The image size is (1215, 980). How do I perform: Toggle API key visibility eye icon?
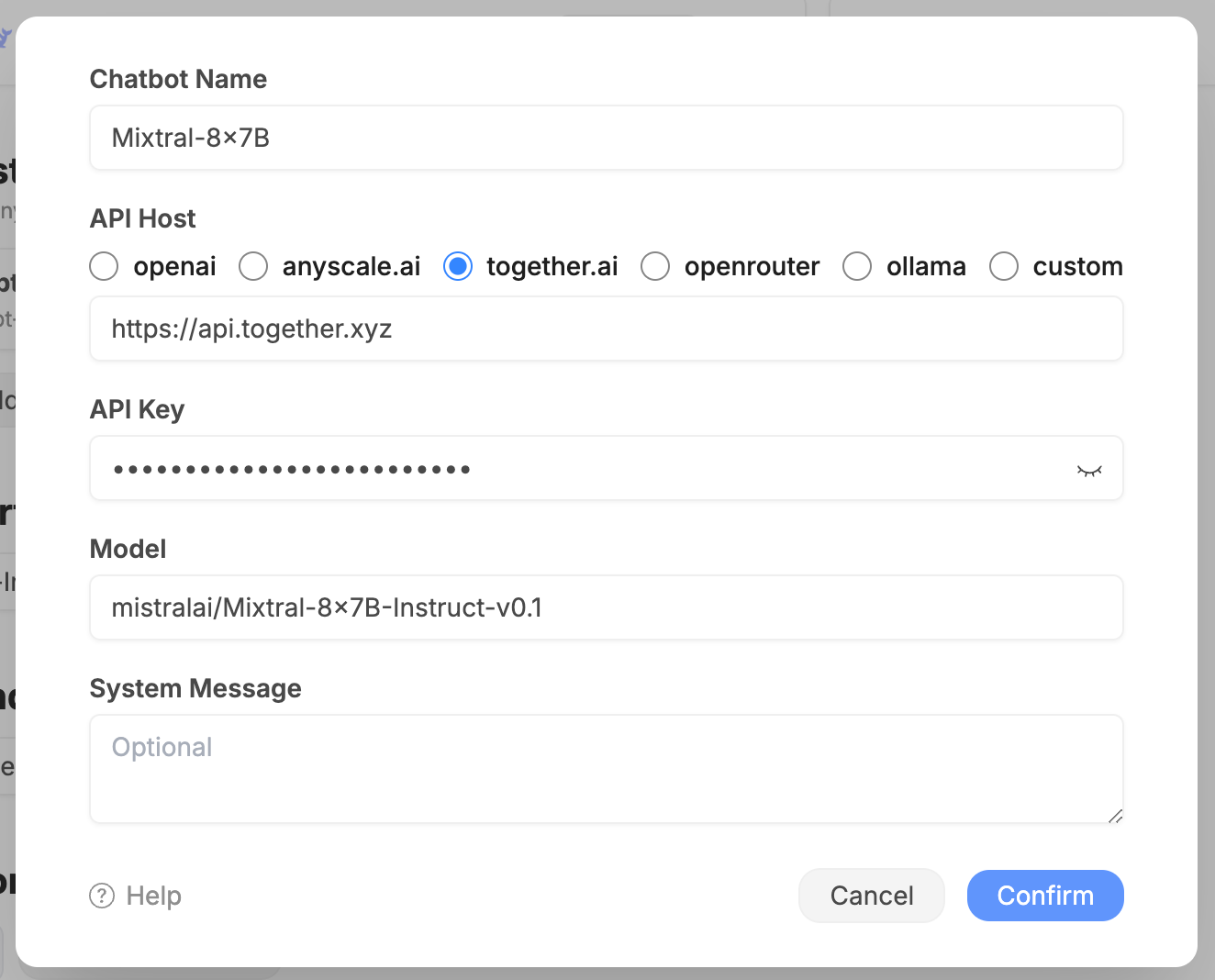tap(1089, 470)
